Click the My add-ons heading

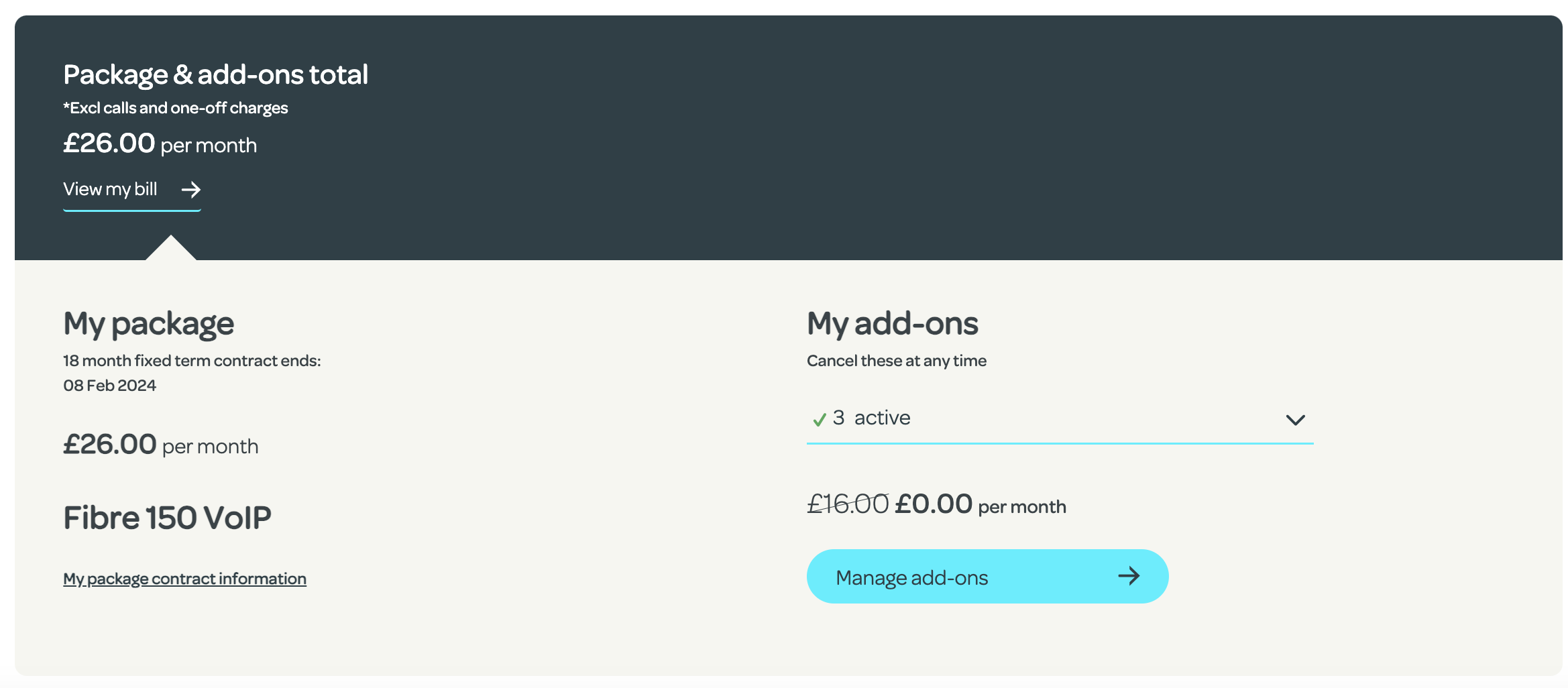tap(892, 324)
